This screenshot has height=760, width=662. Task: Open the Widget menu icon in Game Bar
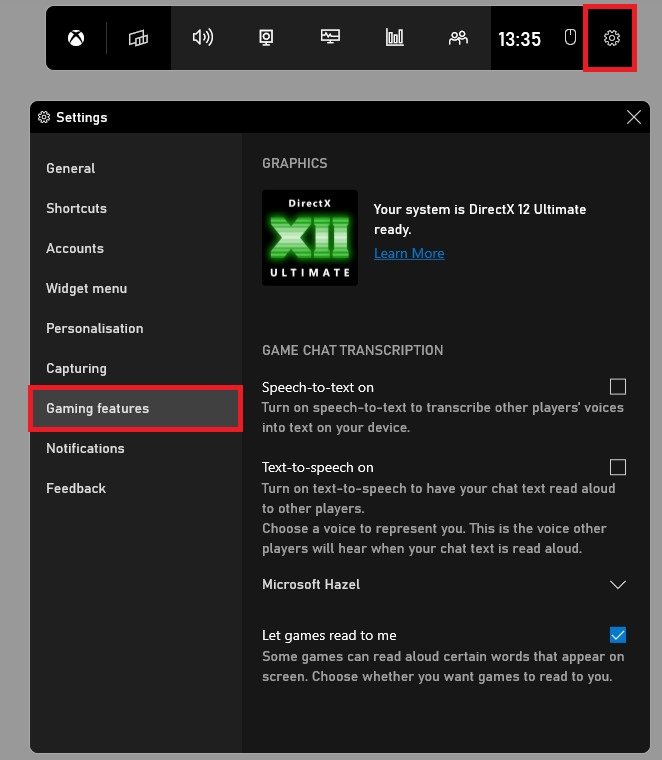coord(138,39)
